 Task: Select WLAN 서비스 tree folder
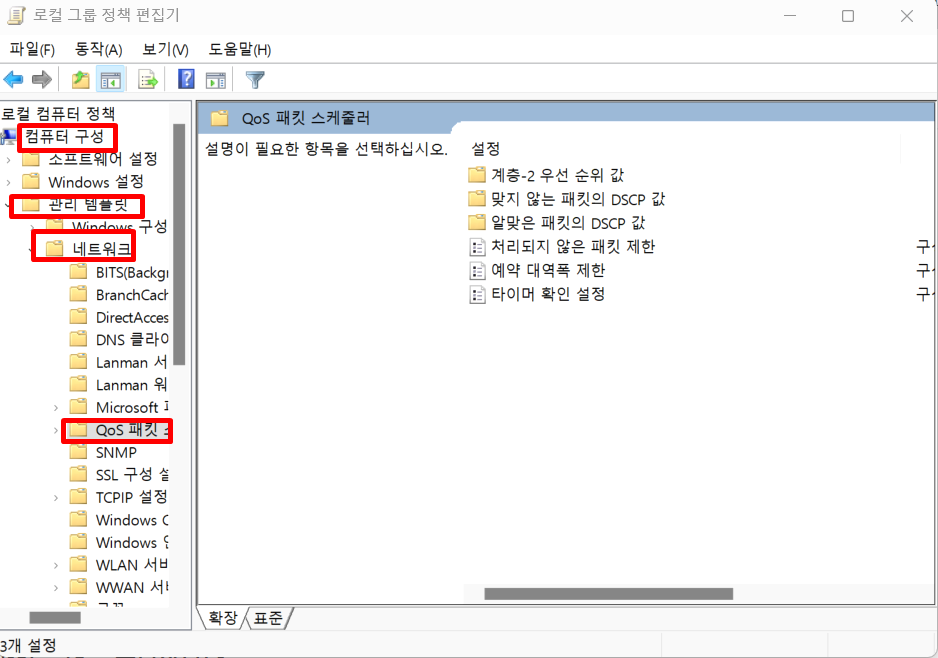[x=132, y=565]
